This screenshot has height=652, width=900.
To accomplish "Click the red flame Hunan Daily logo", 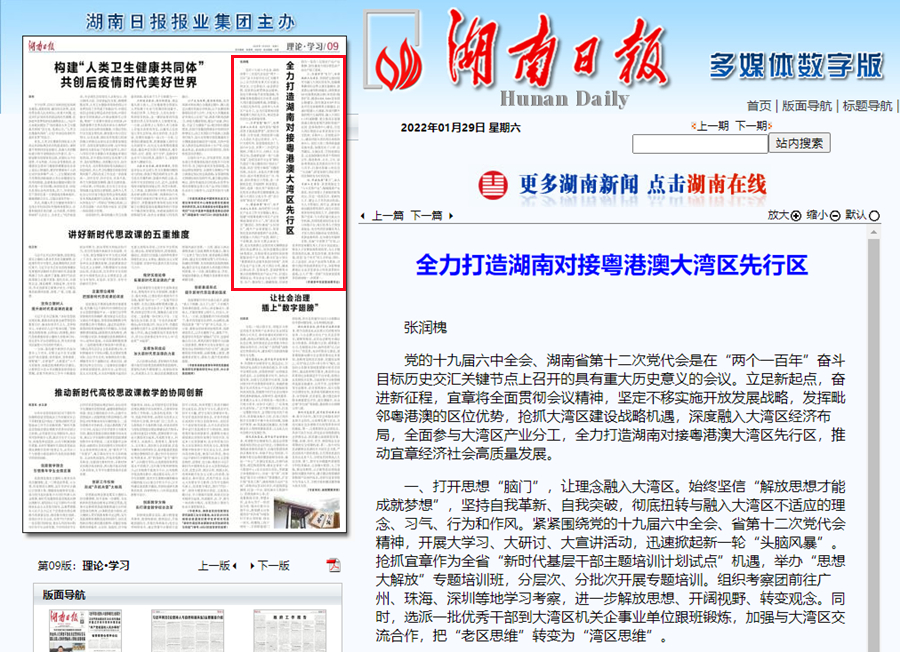I will [x=397, y=63].
